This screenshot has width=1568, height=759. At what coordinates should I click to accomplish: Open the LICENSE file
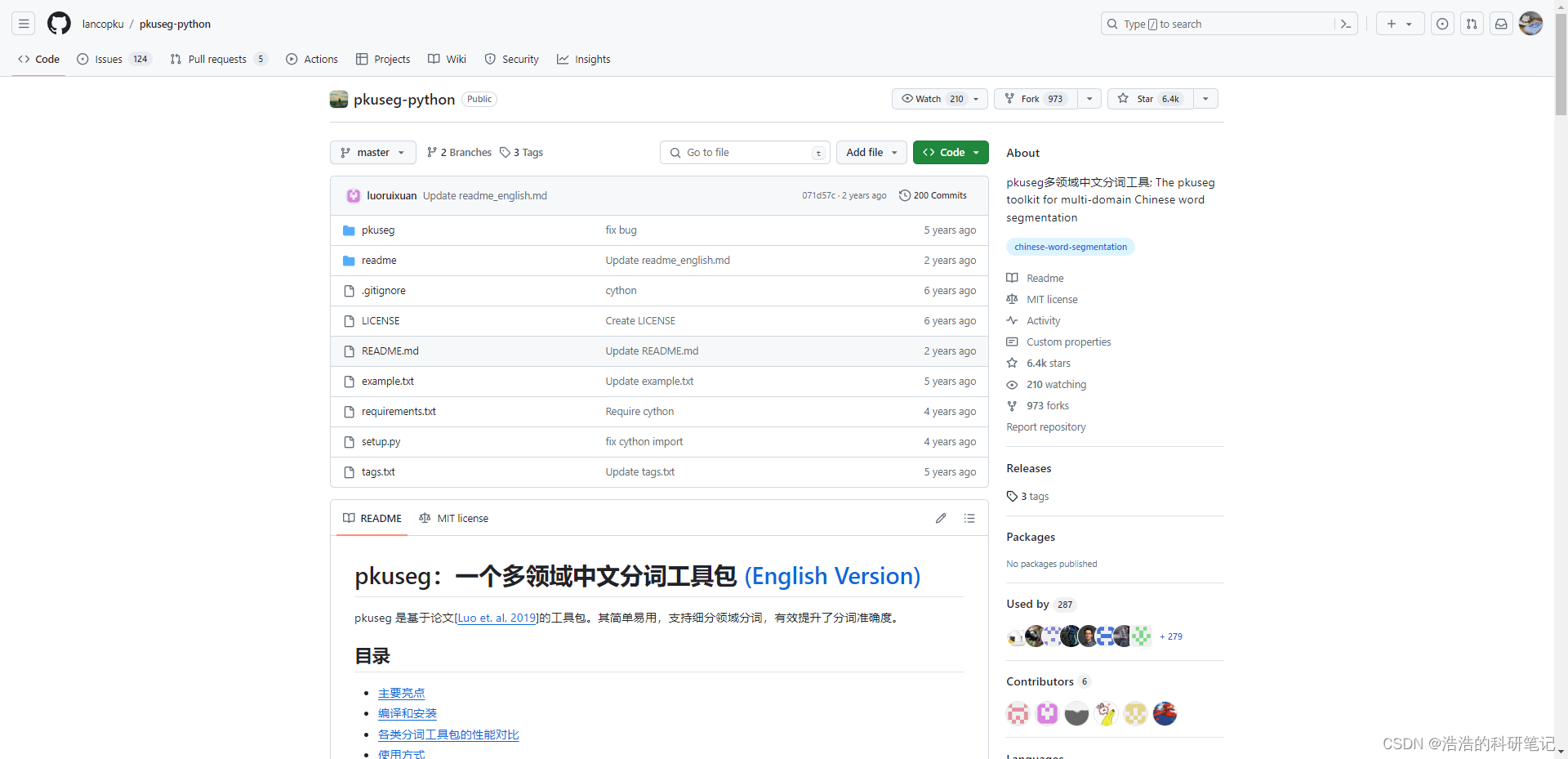tap(381, 321)
